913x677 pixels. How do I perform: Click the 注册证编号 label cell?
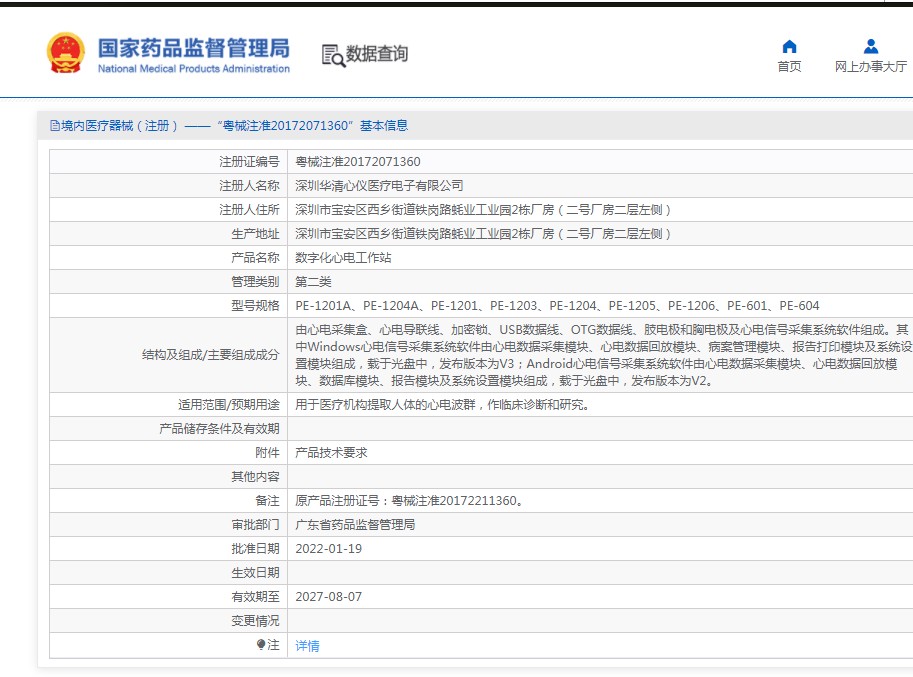[168, 162]
